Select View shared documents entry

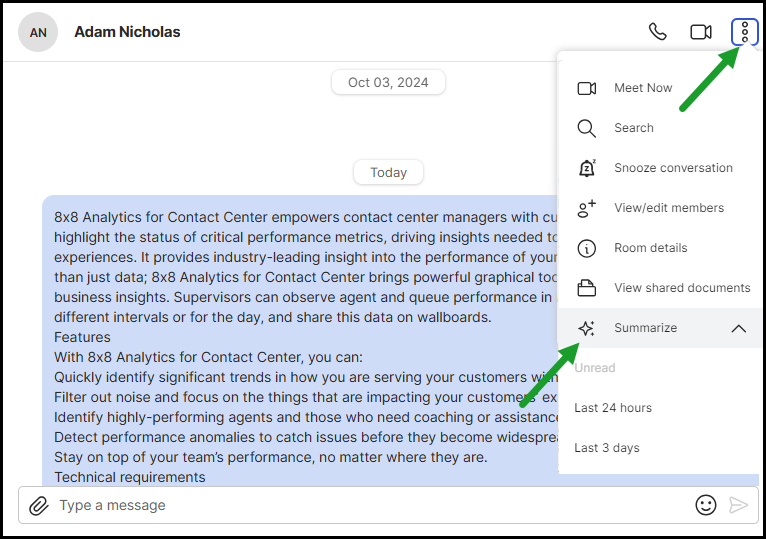660,288
